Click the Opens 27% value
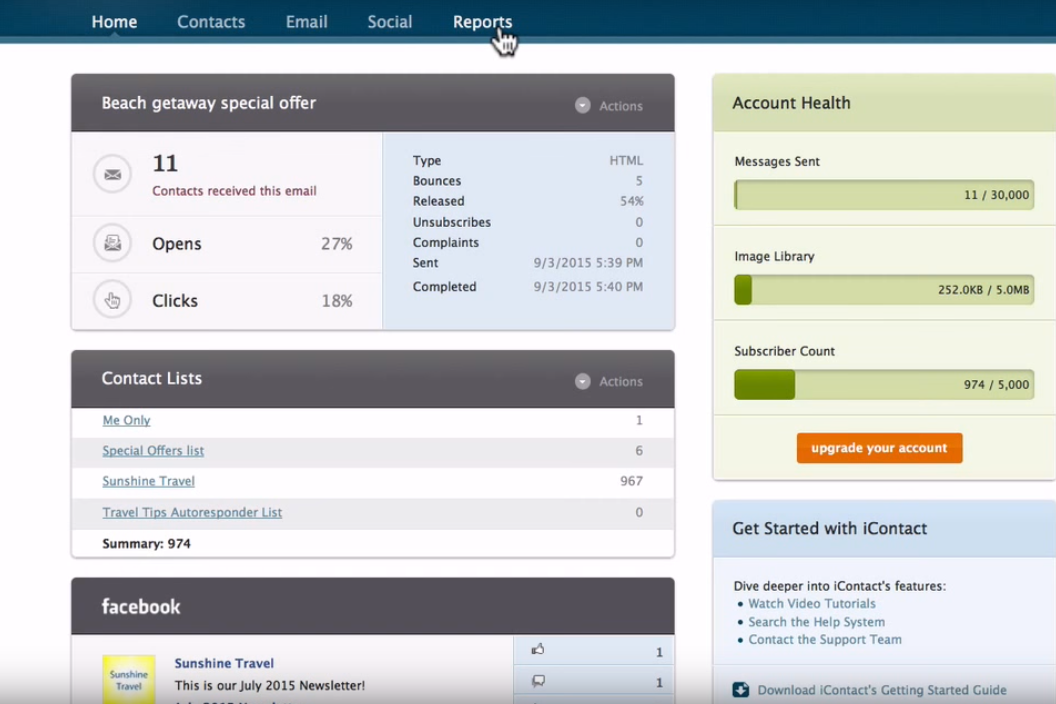The image size is (1056, 704). point(336,244)
